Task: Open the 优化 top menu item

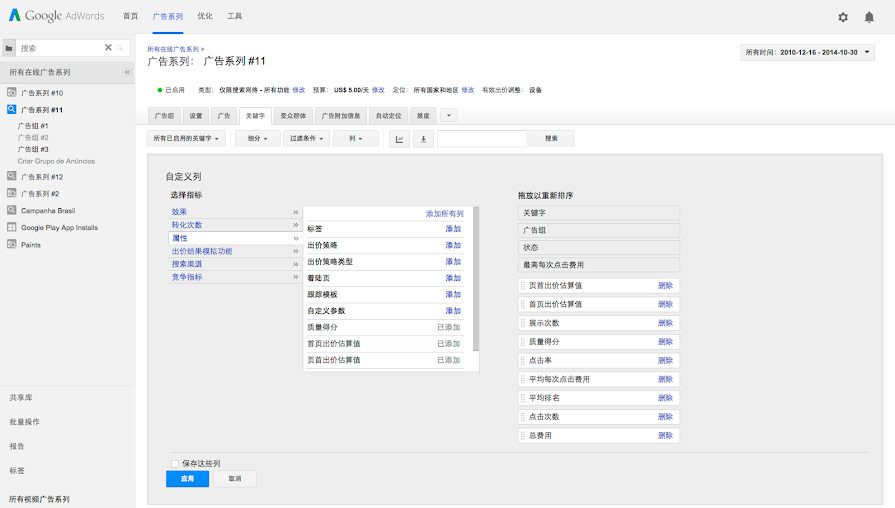Action: coord(205,17)
